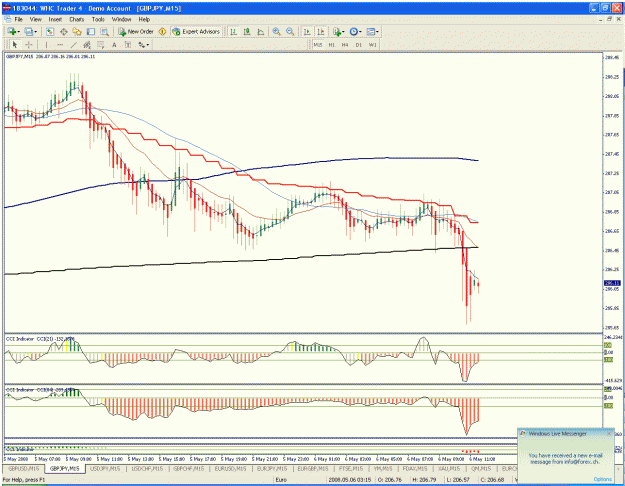Click the '2008.05.06 03:15' status bar entry
The image size is (625, 486).
[x=350, y=480]
